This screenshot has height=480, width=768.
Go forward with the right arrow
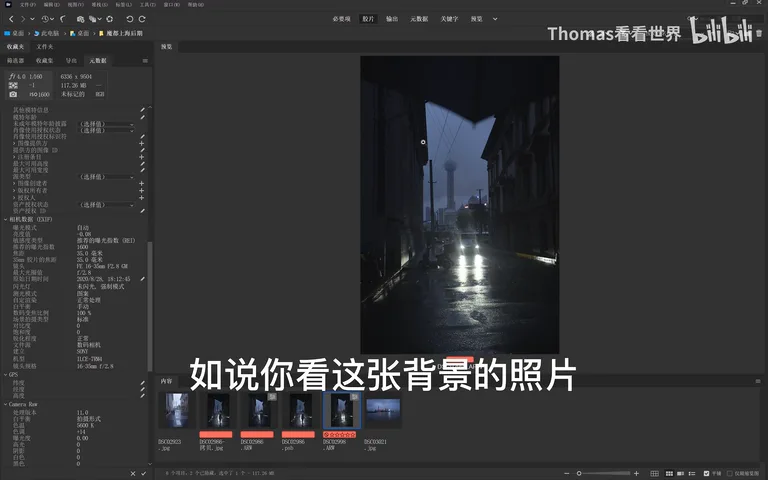23,19
